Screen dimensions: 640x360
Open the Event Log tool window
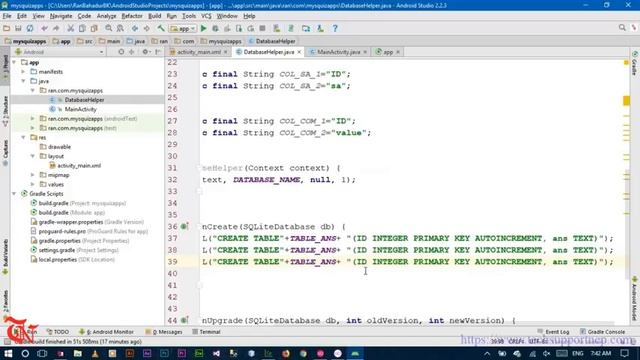[x=553, y=332]
